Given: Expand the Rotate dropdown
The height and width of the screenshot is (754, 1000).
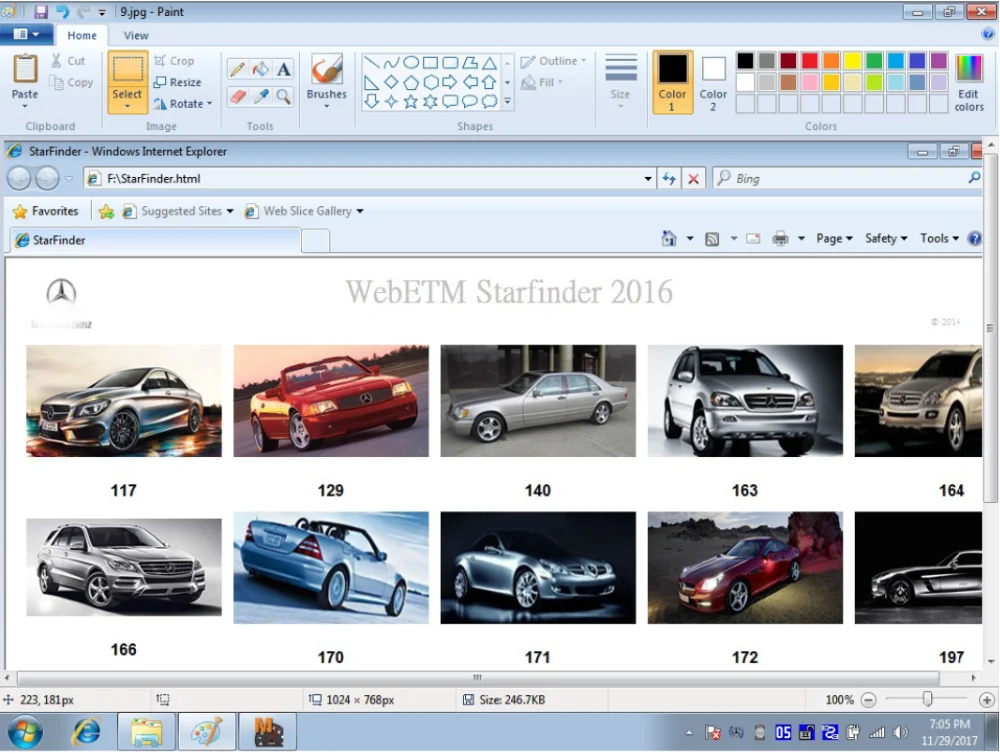Looking at the screenshot, I should pos(184,103).
